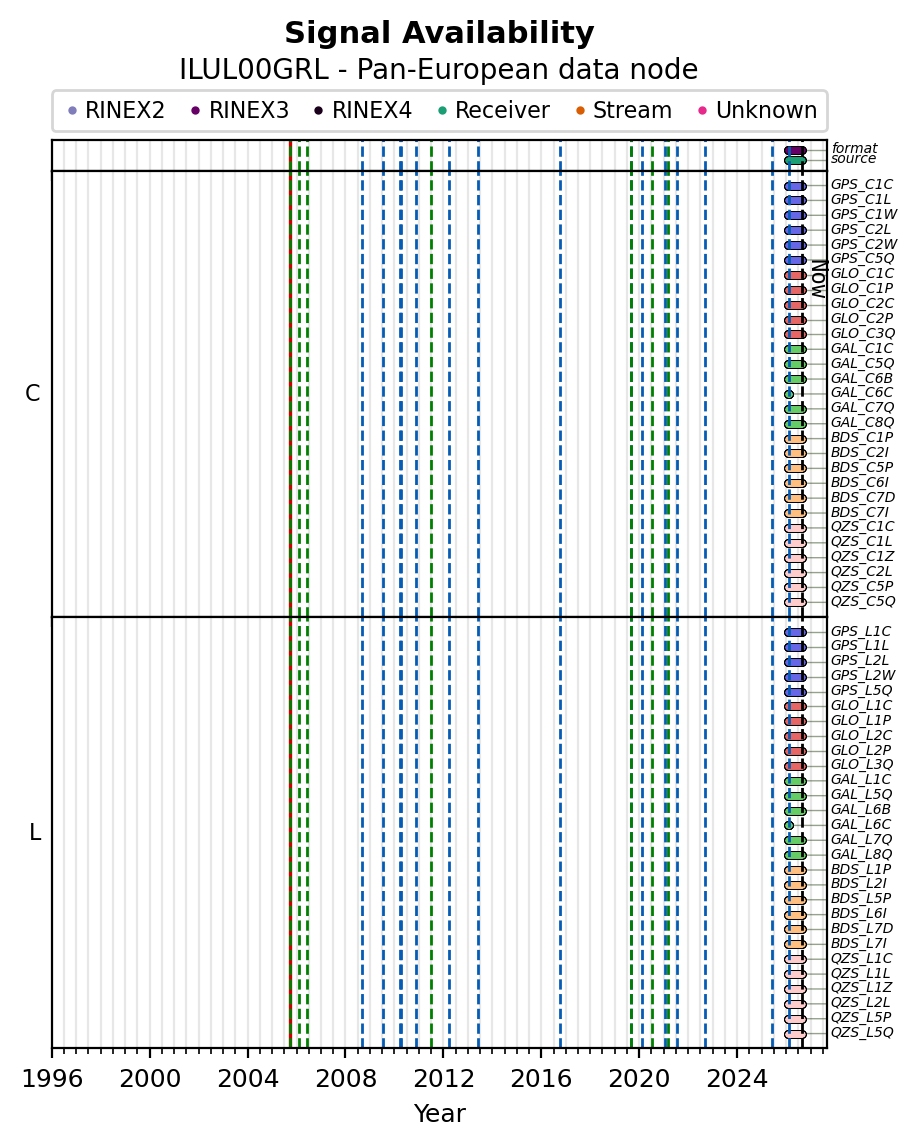Click the GLO_C1C signal label
The height and width of the screenshot is (1147, 918).
click(x=862, y=274)
